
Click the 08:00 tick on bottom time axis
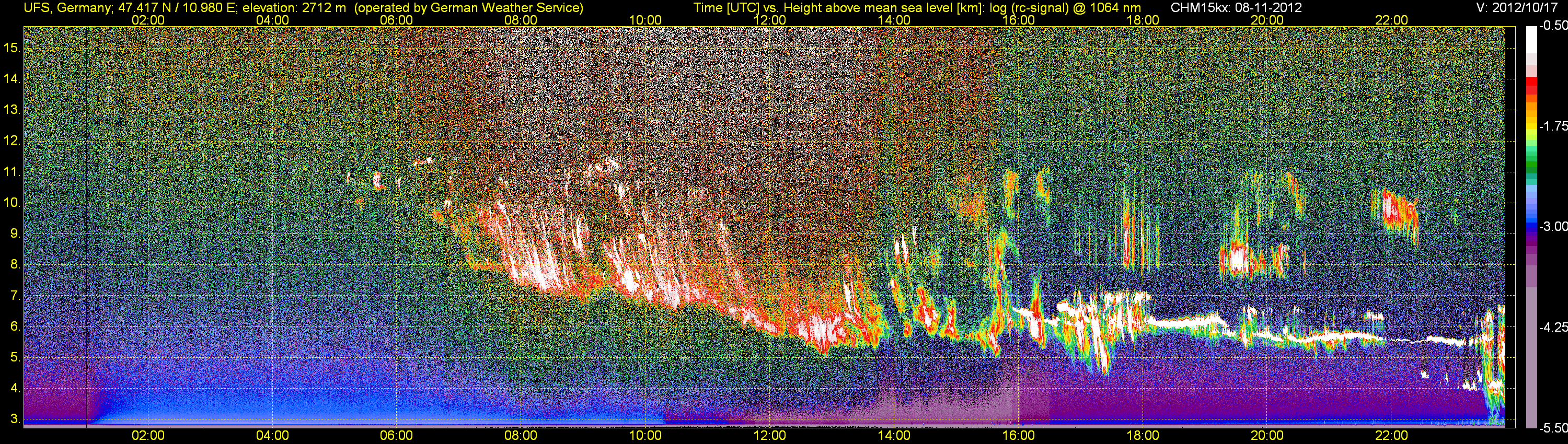click(521, 436)
